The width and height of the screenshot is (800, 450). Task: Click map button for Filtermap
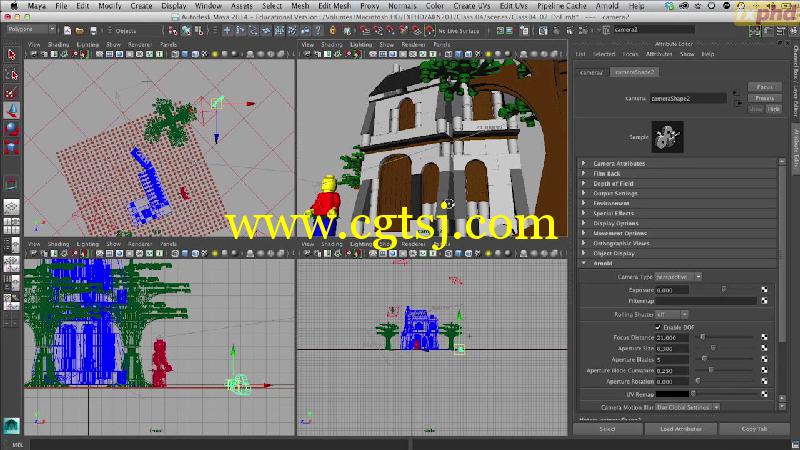764,301
